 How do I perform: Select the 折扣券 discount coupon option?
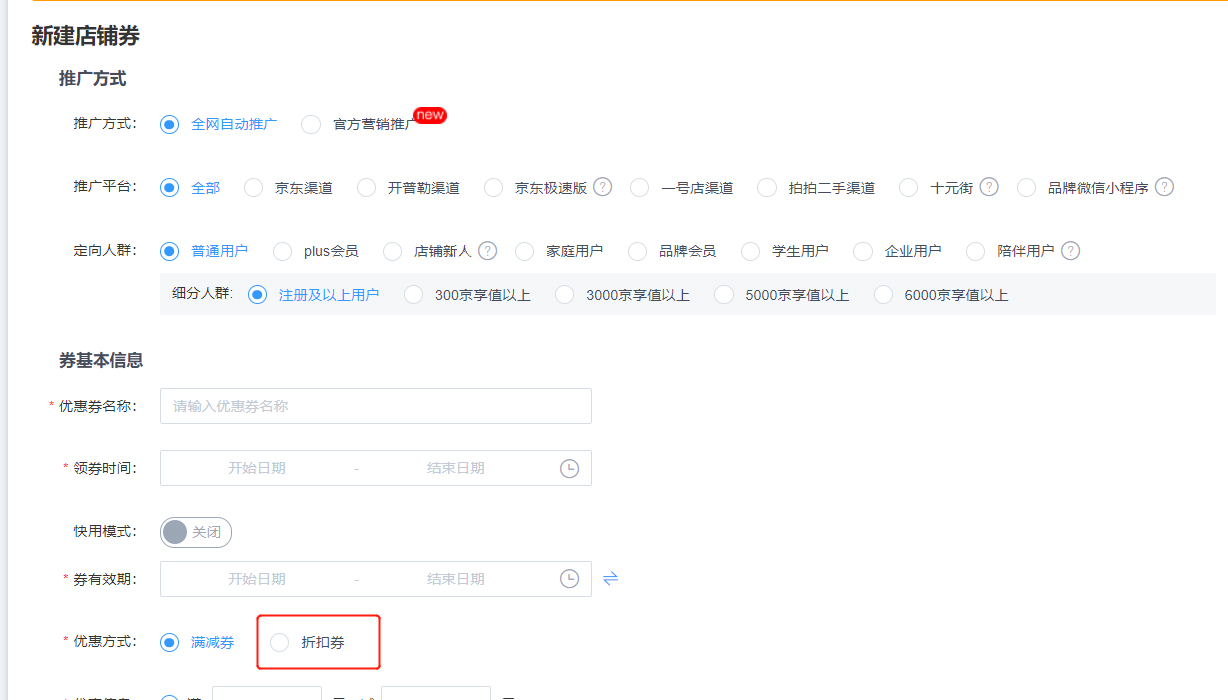(279, 642)
